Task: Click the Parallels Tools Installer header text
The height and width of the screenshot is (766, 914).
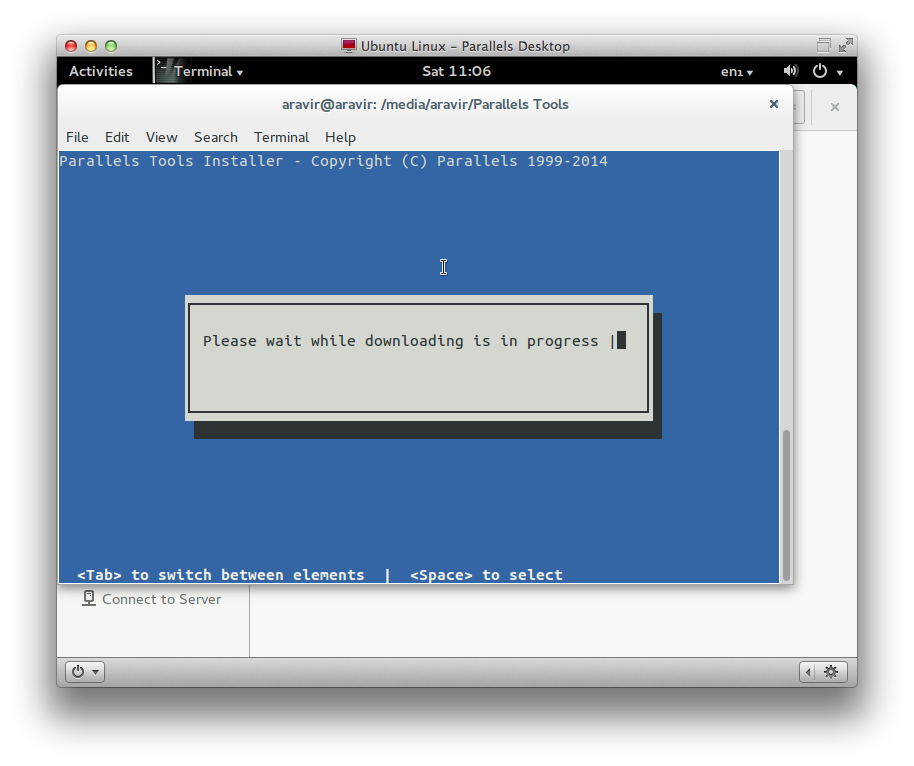Action: point(333,161)
